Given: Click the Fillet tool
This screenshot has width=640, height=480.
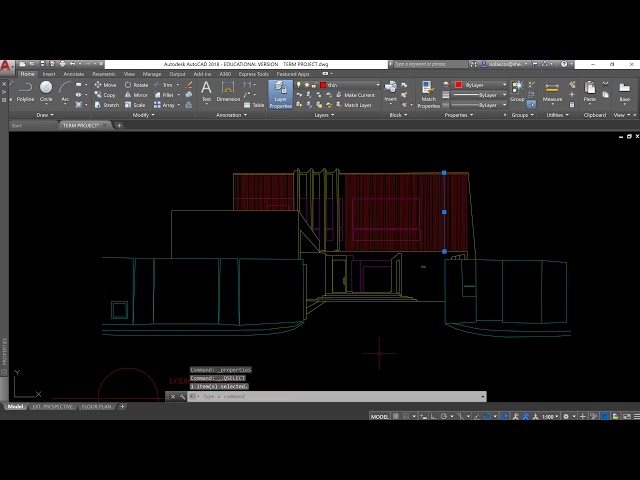Looking at the screenshot, I should (x=164, y=95).
